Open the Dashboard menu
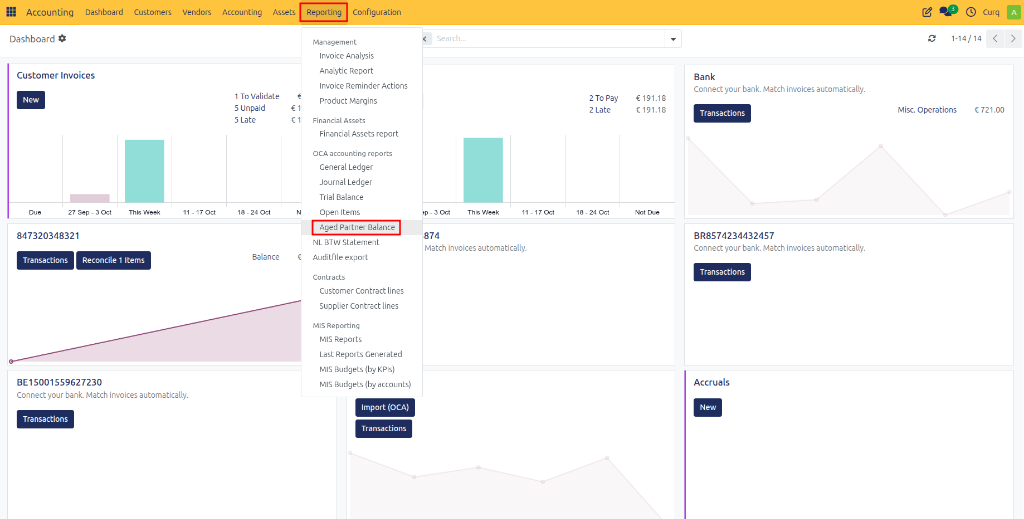The width and height of the screenshot is (1024, 519). click(x=104, y=12)
